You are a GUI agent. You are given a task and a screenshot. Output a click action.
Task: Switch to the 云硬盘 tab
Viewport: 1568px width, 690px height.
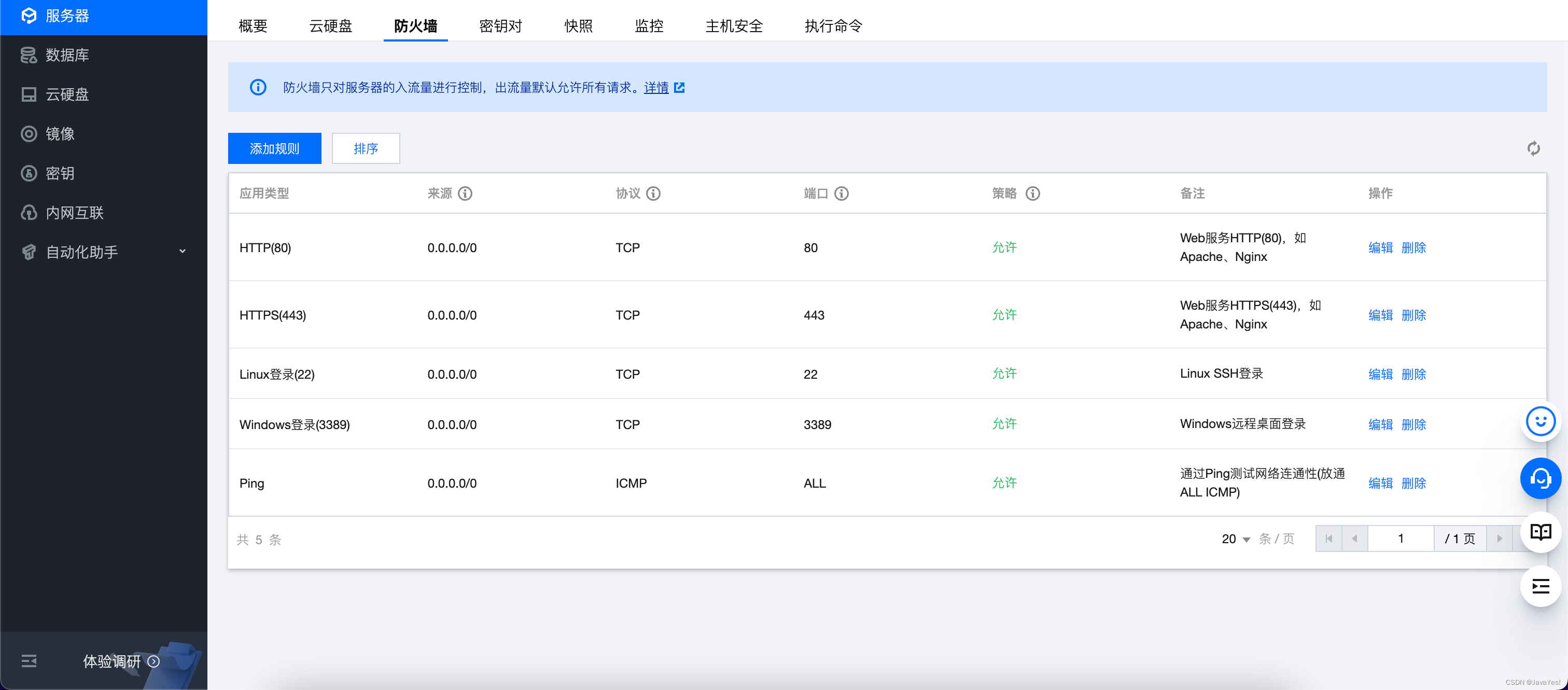(x=330, y=25)
